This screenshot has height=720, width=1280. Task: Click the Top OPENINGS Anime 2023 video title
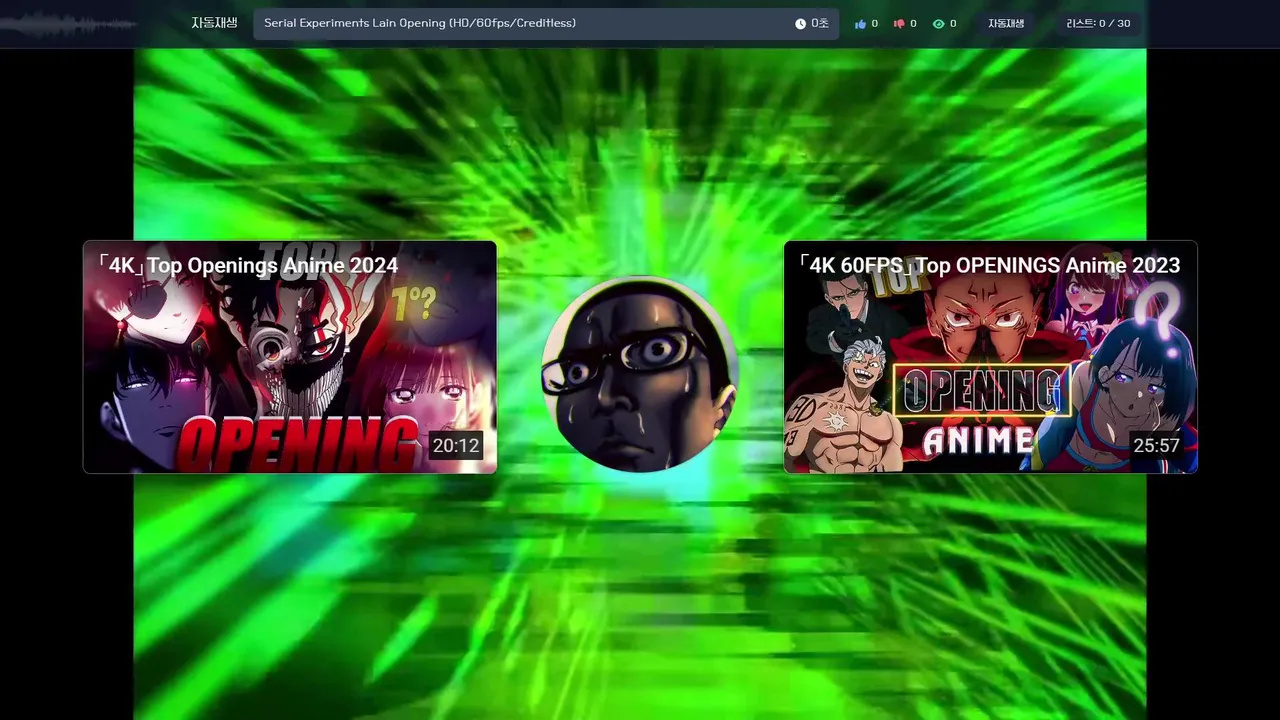pyautogui.click(x=990, y=266)
